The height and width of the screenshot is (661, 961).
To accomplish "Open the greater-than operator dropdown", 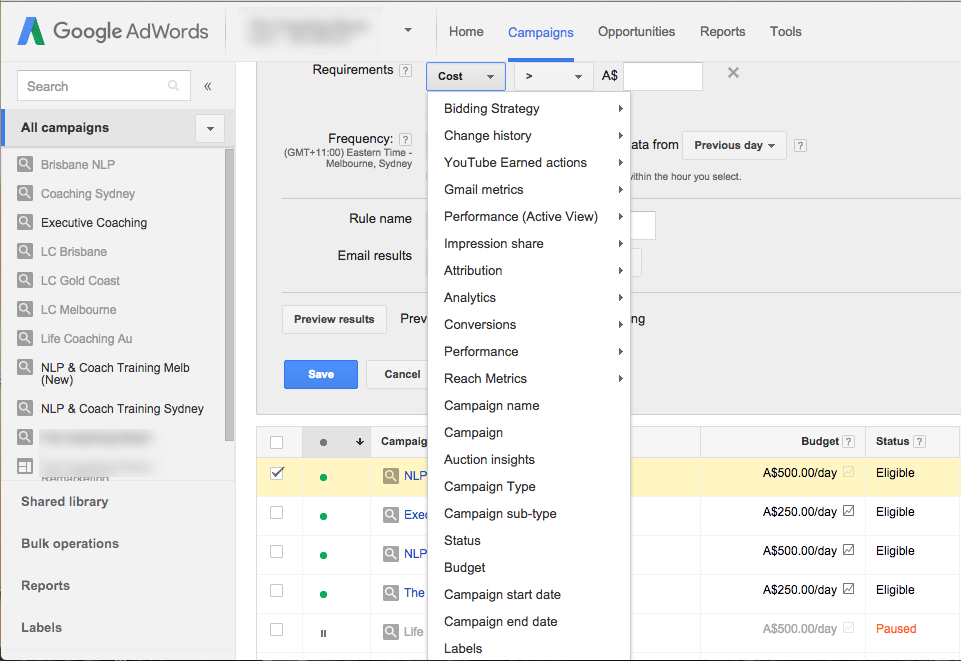I will (x=553, y=77).
